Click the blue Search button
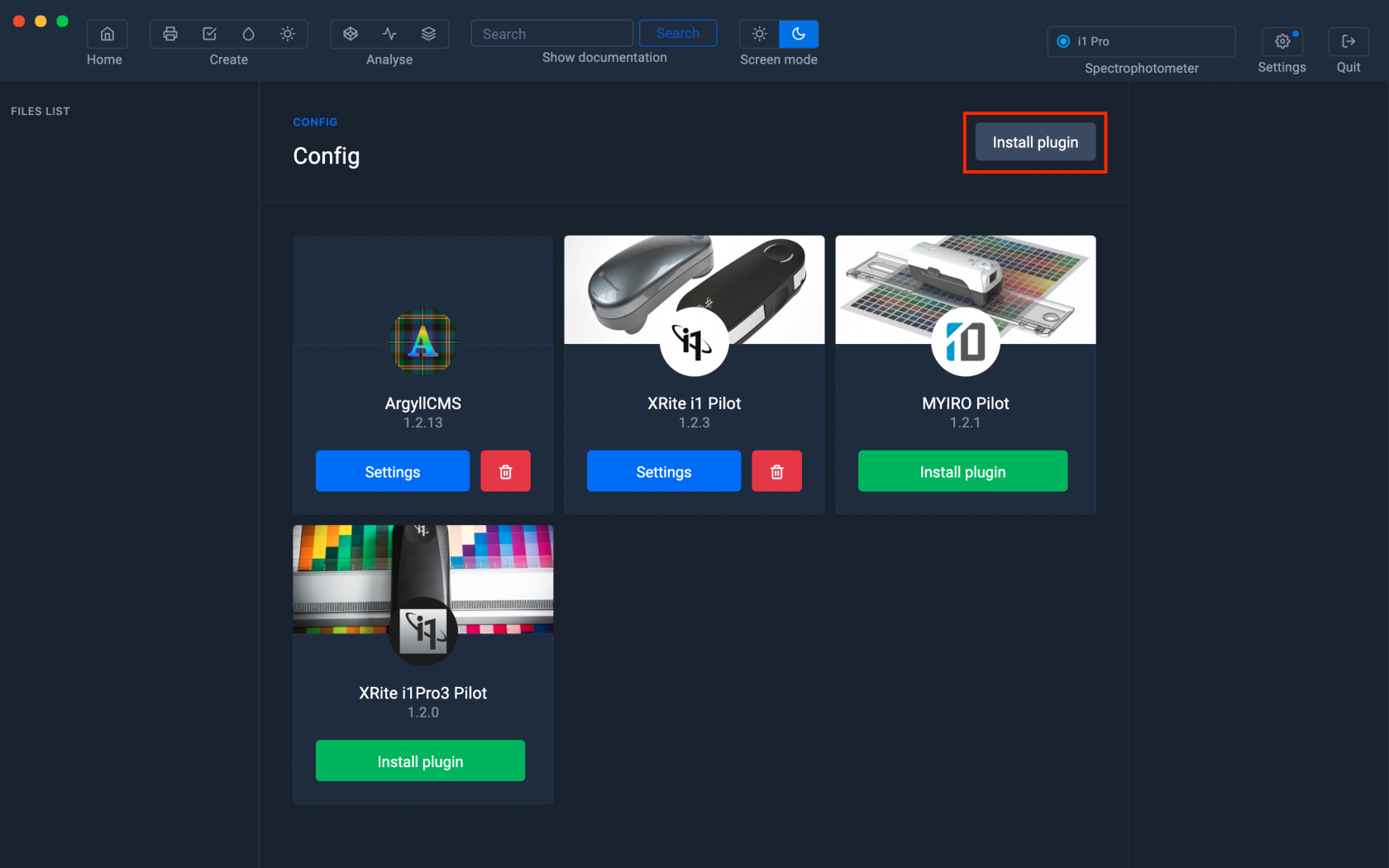The image size is (1389, 868). tap(678, 33)
